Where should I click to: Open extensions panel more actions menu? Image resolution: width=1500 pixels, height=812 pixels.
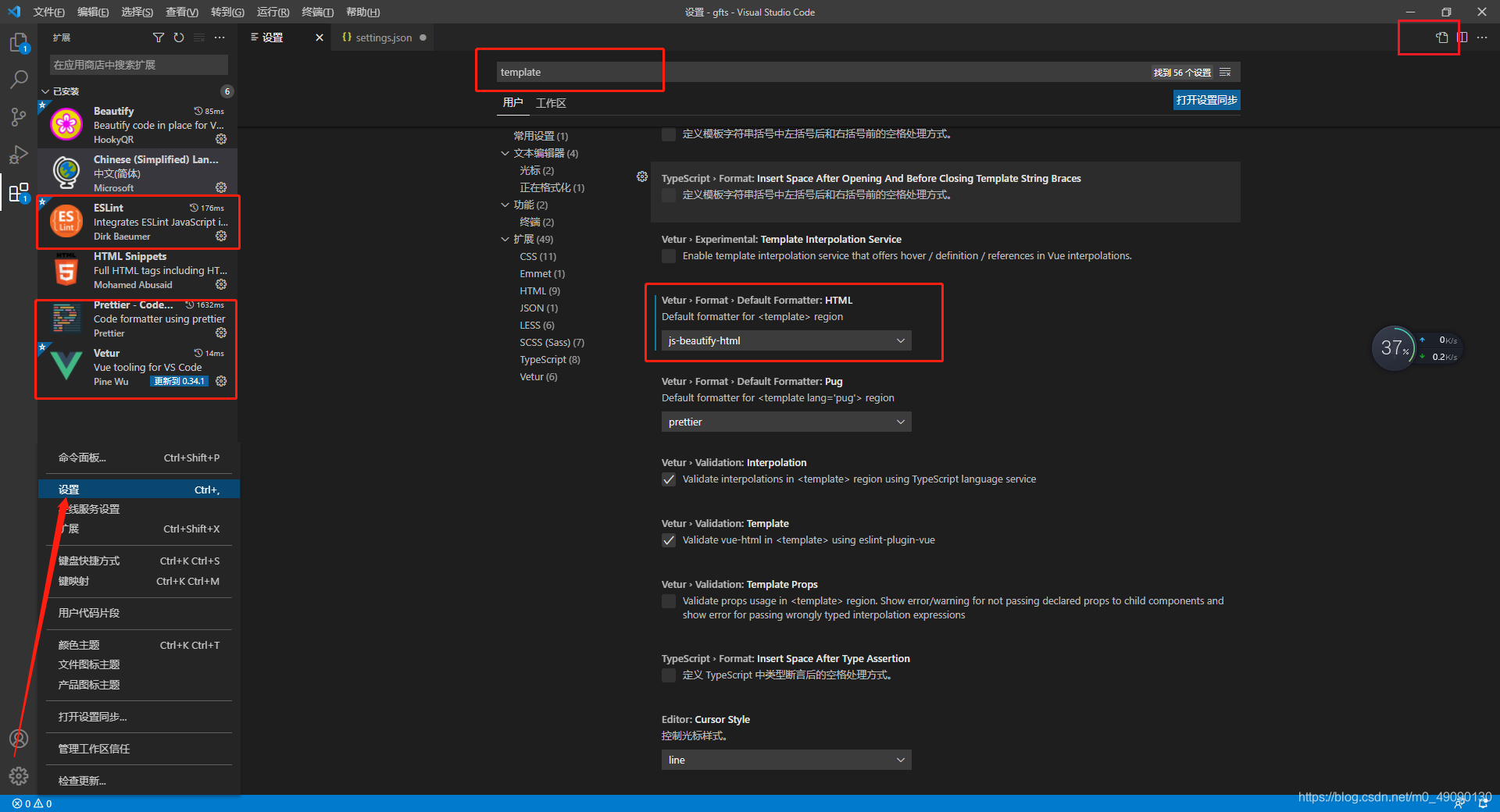tap(220, 37)
